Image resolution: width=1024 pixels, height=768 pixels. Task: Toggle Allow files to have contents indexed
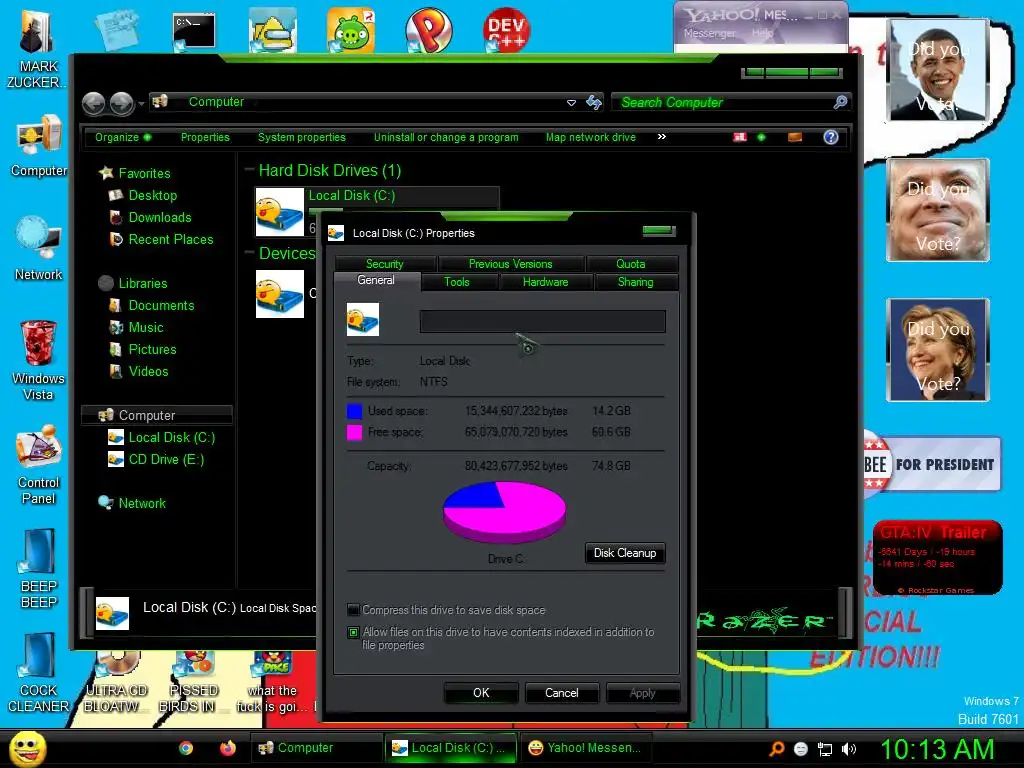click(353, 632)
